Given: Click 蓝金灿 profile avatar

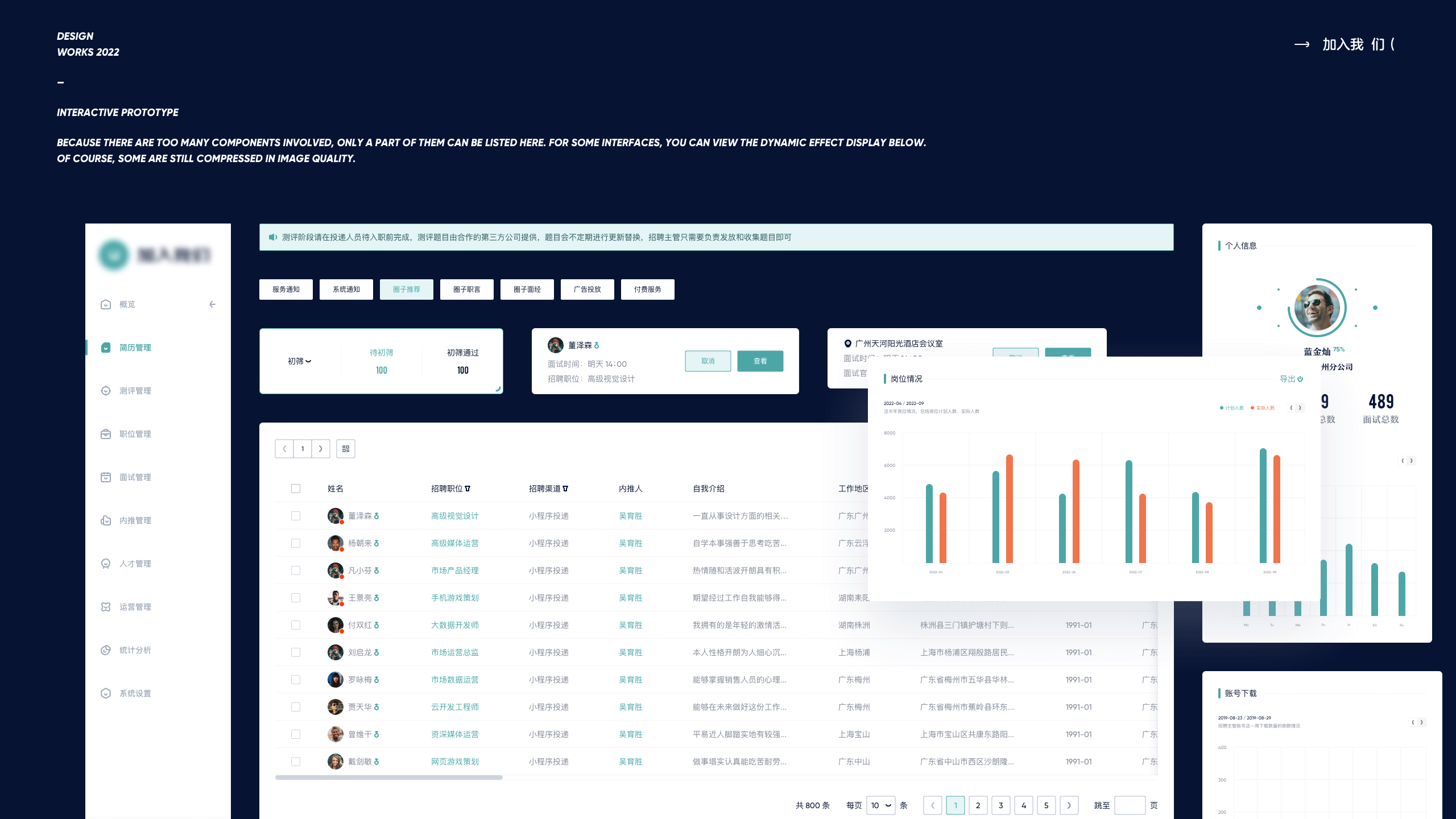Looking at the screenshot, I should [x=1317, y=308].
